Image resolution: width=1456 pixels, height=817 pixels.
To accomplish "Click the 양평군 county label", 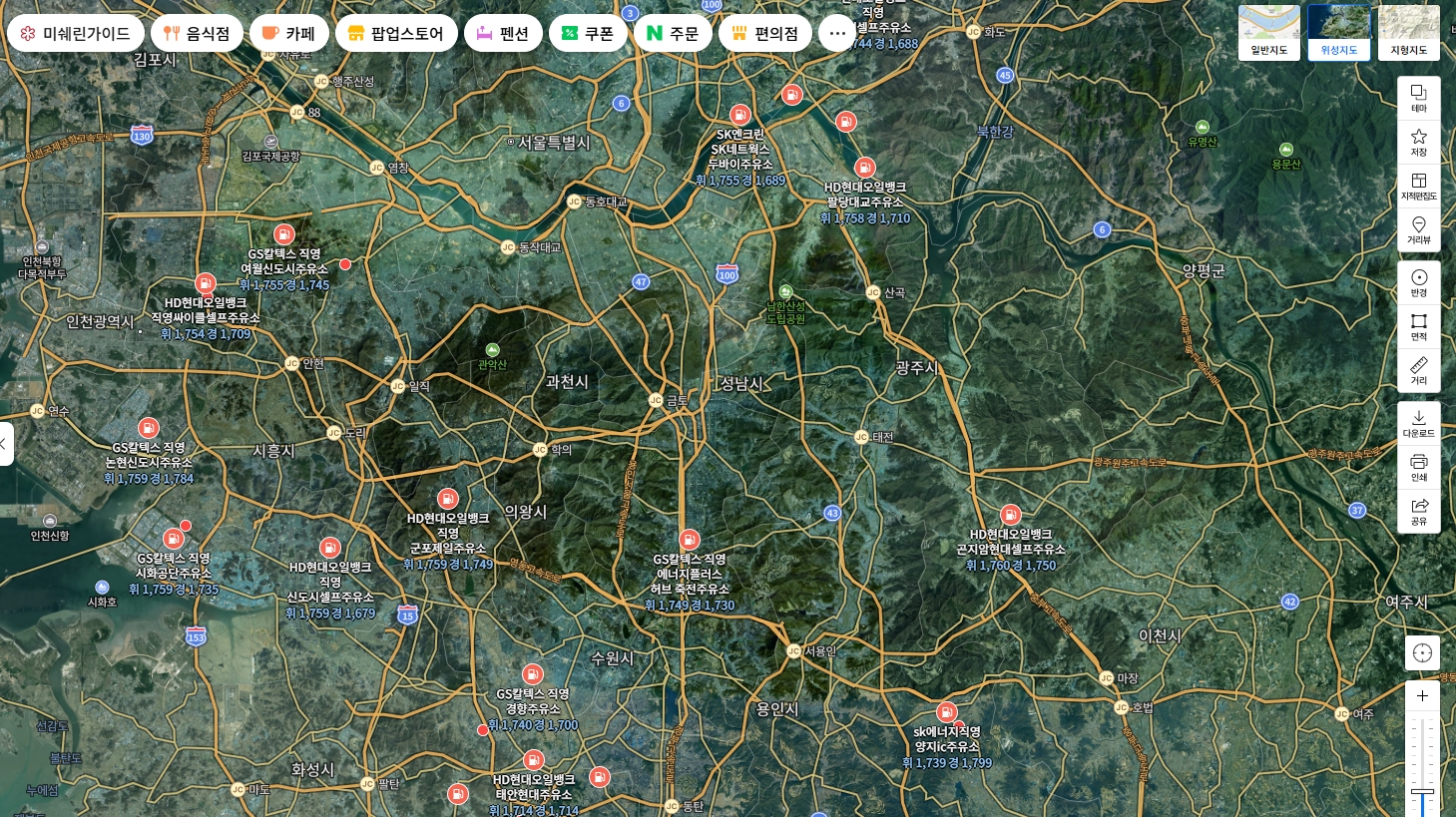I will (1204, 270).
